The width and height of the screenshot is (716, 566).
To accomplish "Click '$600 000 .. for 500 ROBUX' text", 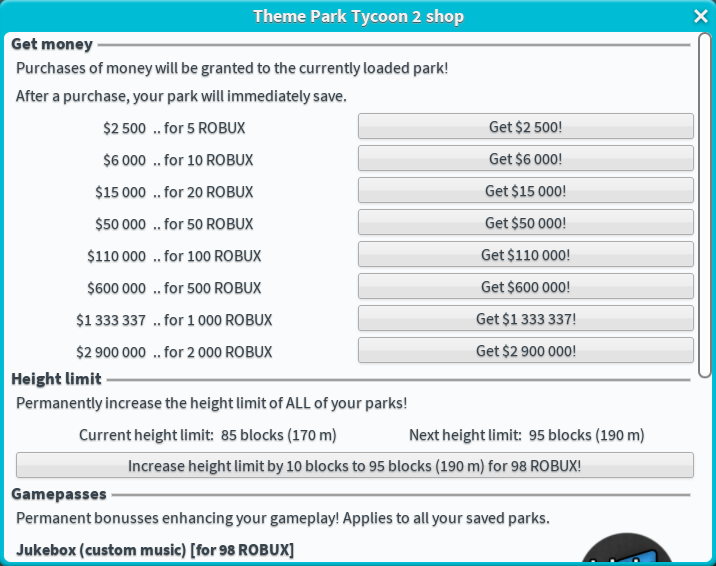I will click(x=174, y=288).
